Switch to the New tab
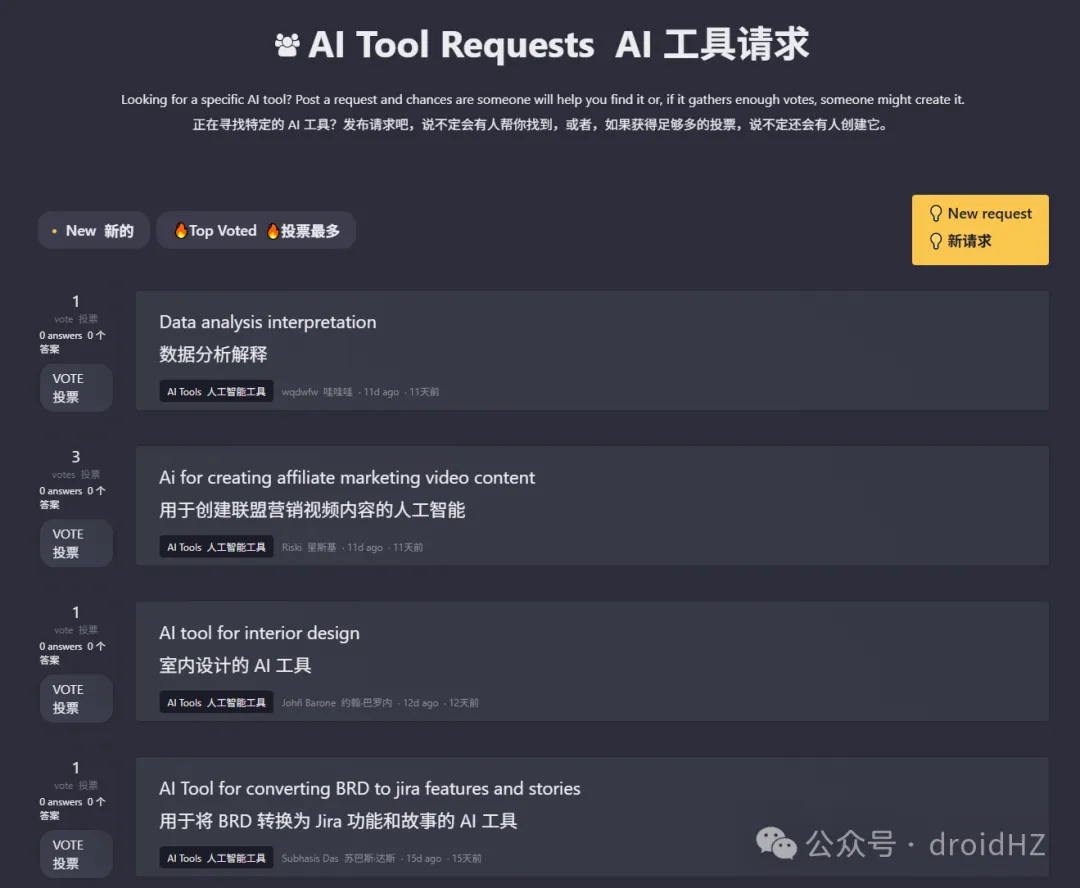The image size is (1080, 888). coord(93,231)
